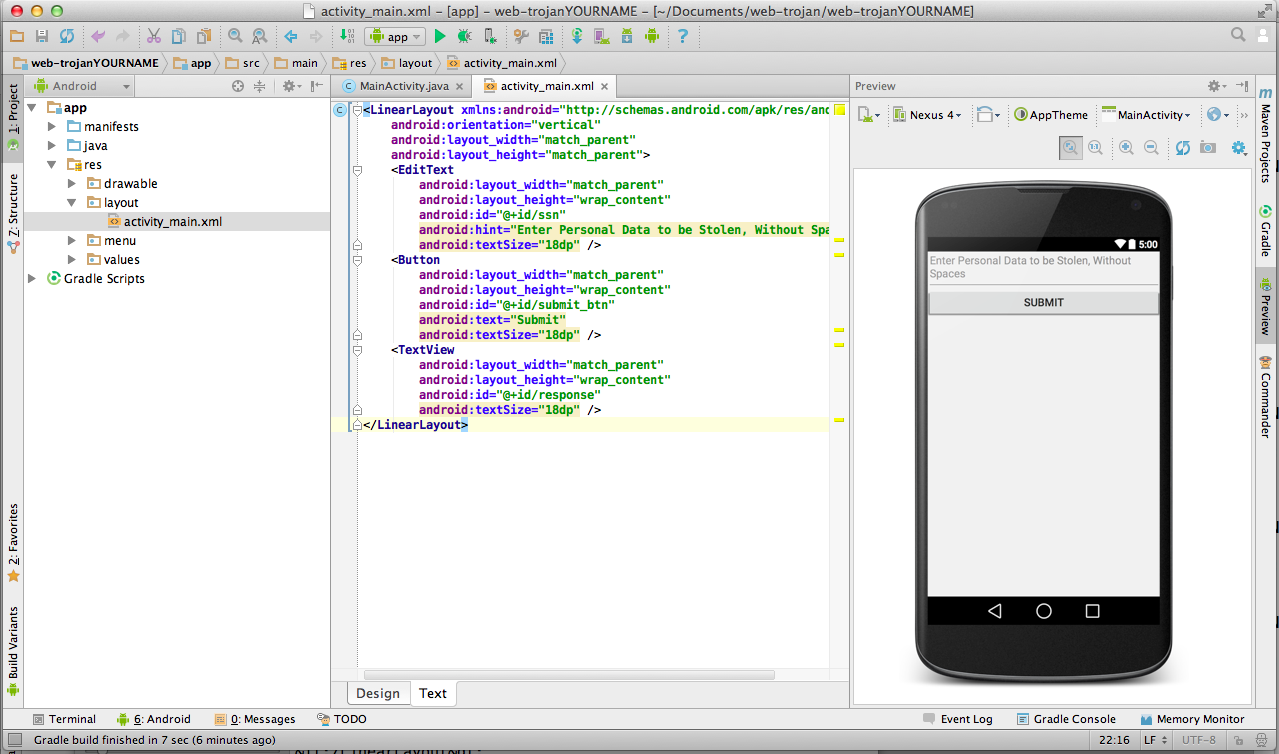Click Save All floppy disk icon
The height and width of the screenshot is (754, 1279).
[42, 36]
